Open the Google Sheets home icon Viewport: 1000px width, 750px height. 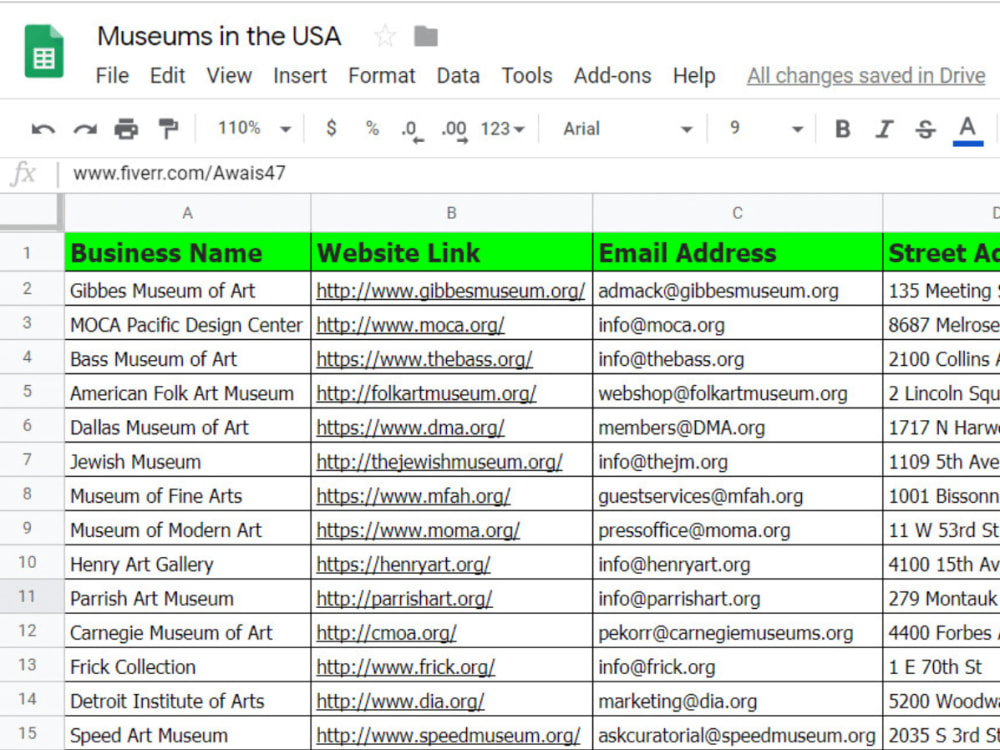44,51
